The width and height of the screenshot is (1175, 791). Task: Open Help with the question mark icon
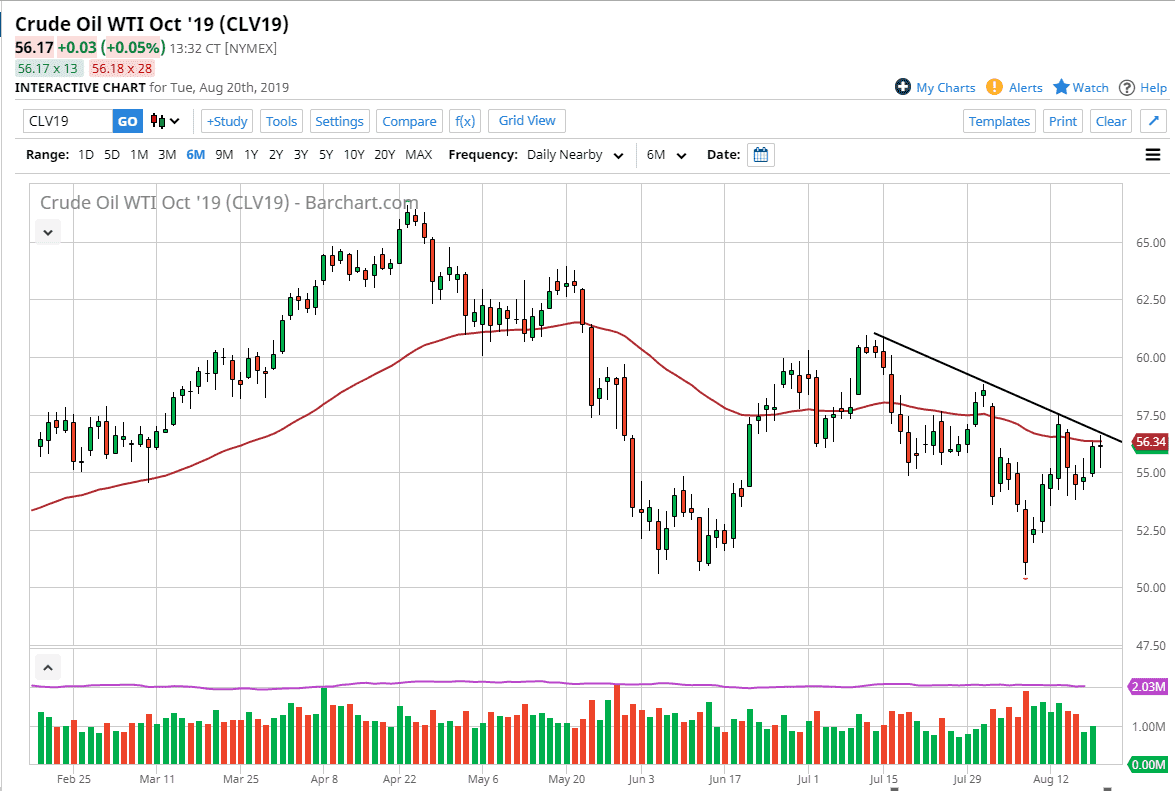1127,88
